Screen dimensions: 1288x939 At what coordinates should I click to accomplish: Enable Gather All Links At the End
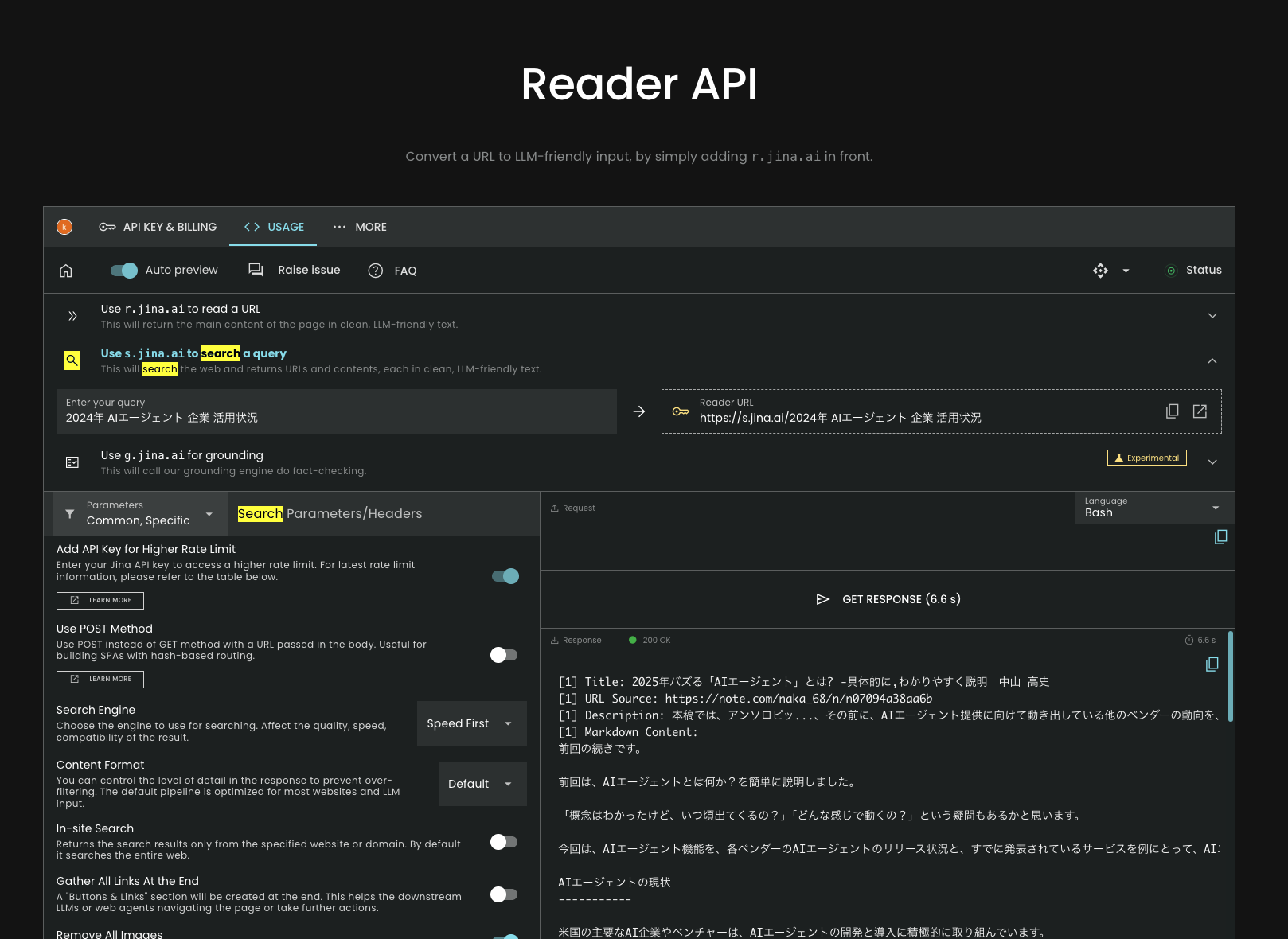(505, 894)
